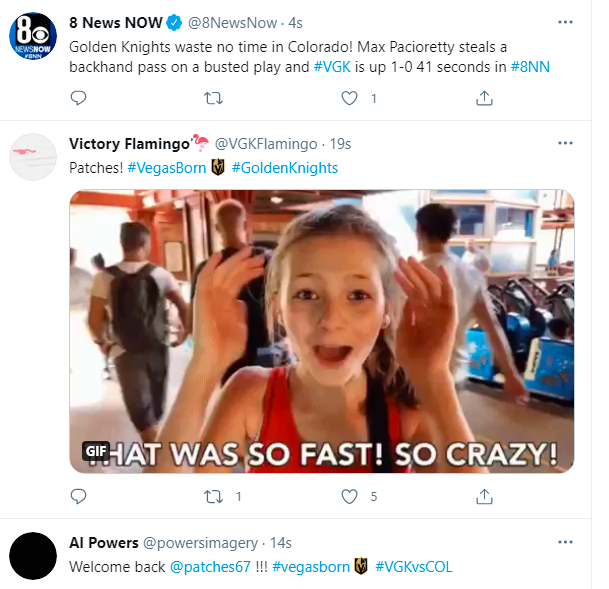Retweet the 8 News NOW tweet

point(213,98)
